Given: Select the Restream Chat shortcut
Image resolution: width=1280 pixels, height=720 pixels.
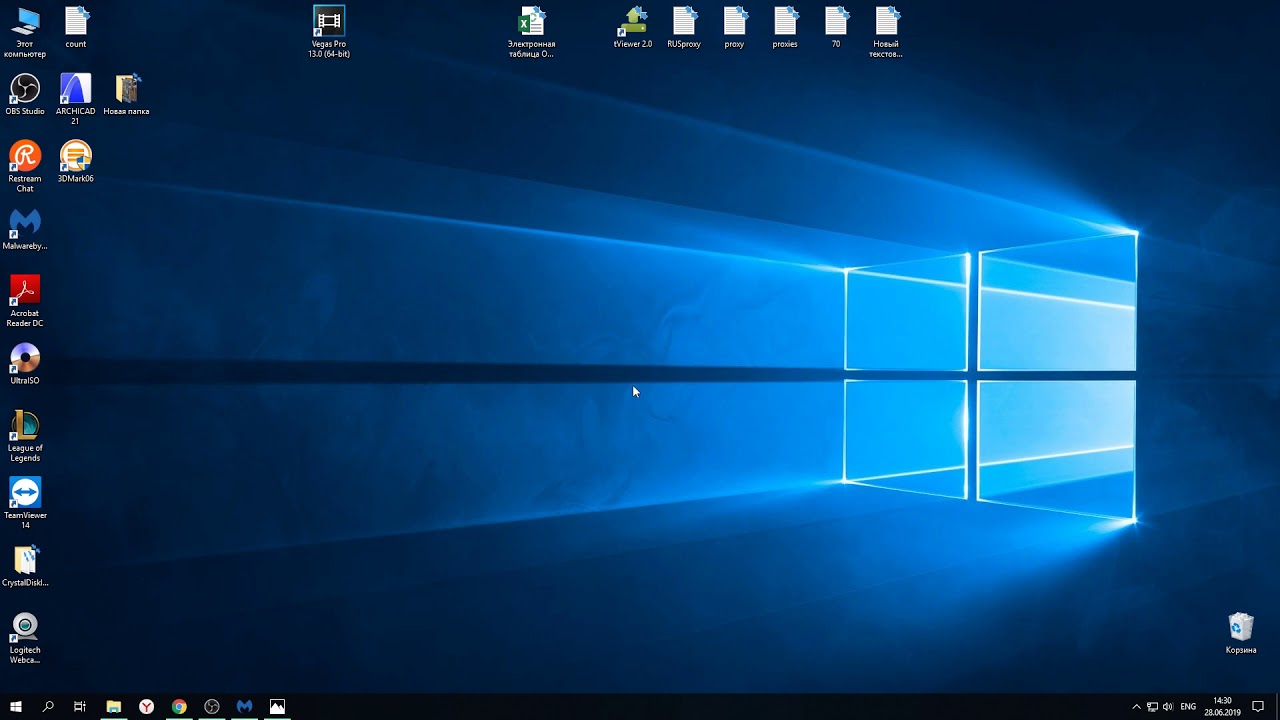Looking at the screenshot, I should click(x=25, y=167).
